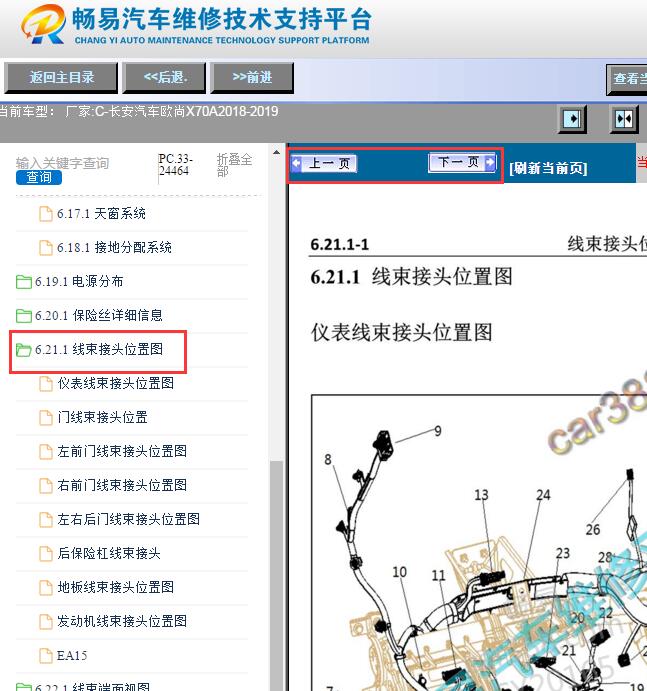Click the 刷新当前页 refresh link
647x691 pixels.
coord(548,168)
